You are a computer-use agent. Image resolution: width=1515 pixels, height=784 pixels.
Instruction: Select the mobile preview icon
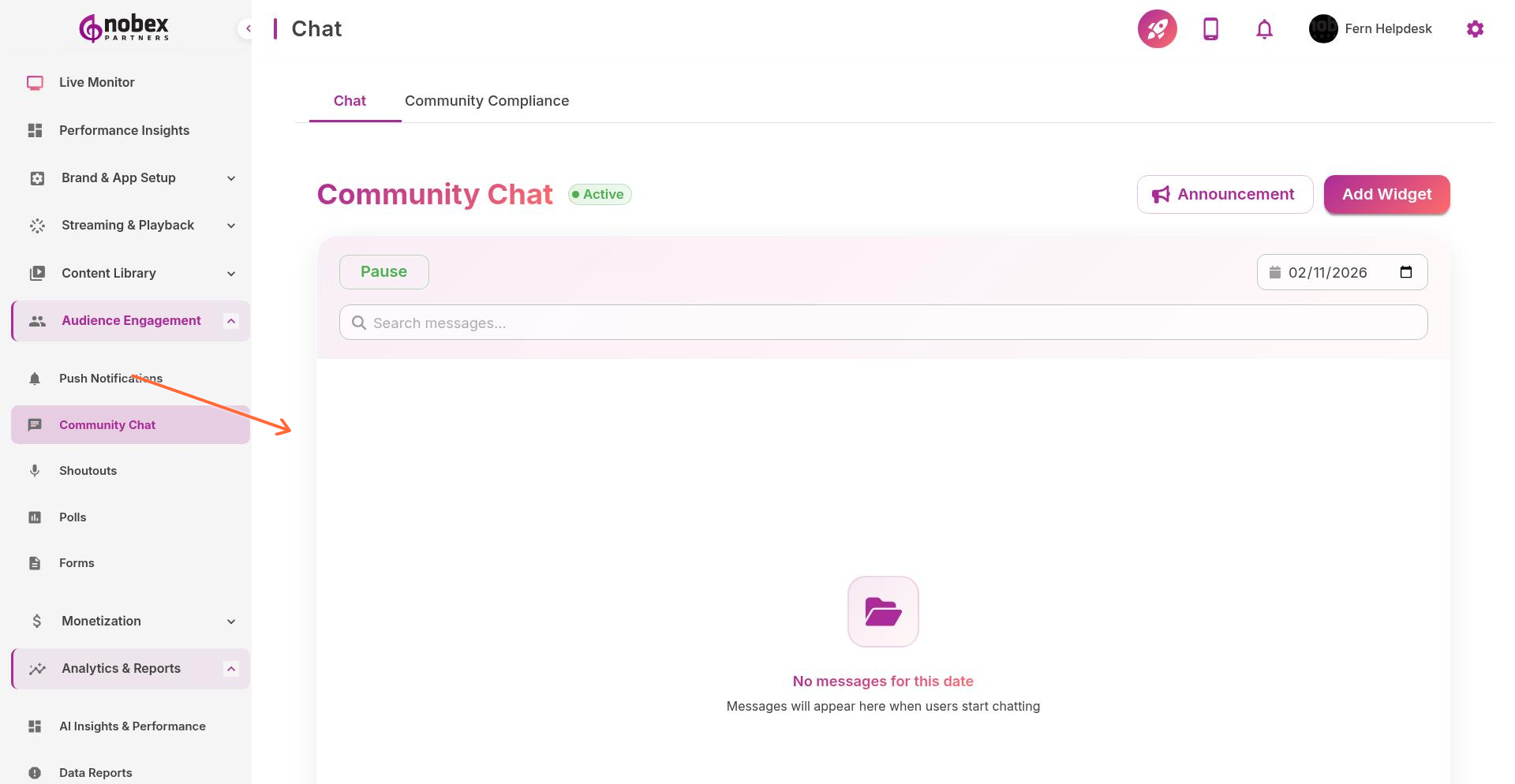pos(1210,28)
